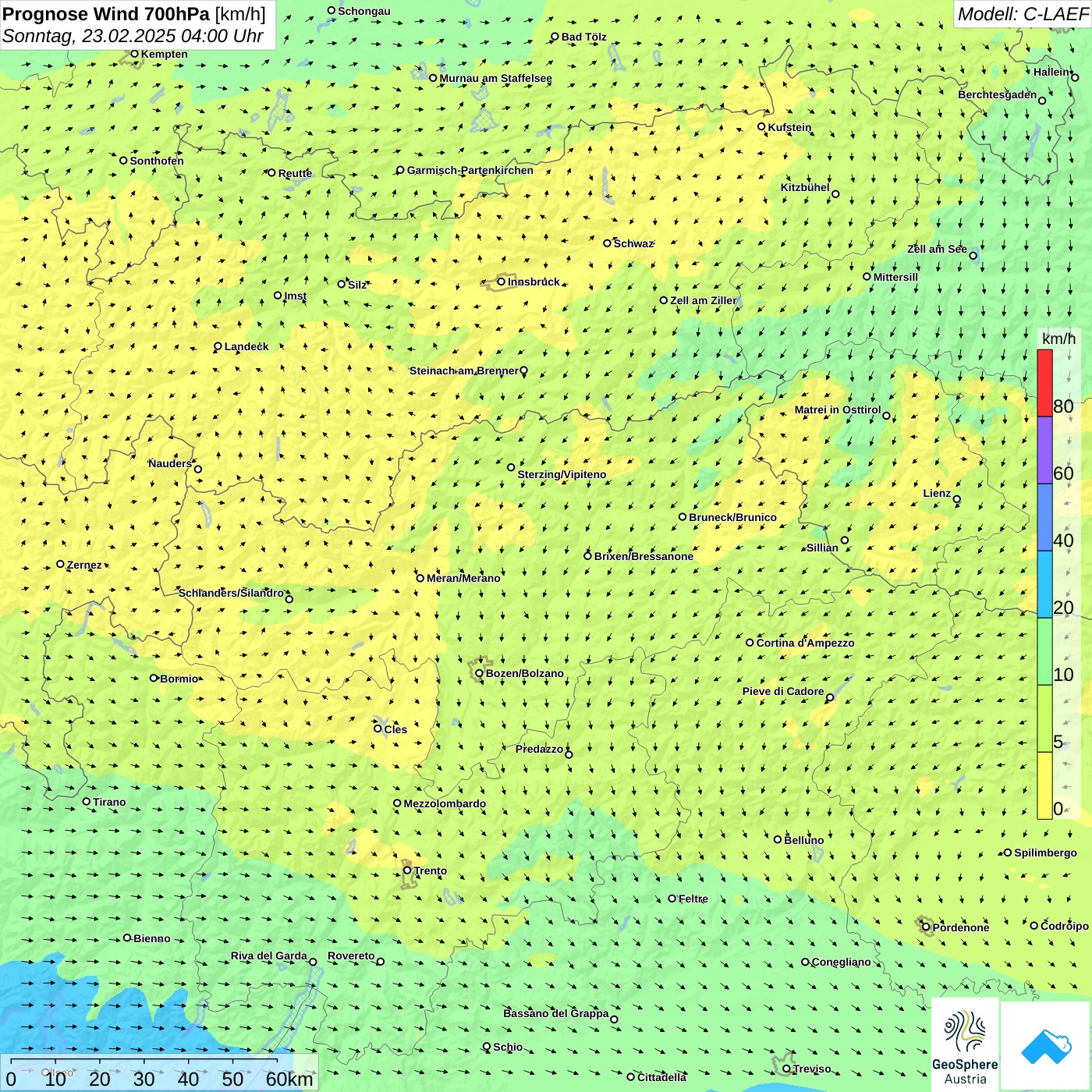Click the Bienno location label
Viewport: 1092px width, 1092px height.
click(152, 938)
